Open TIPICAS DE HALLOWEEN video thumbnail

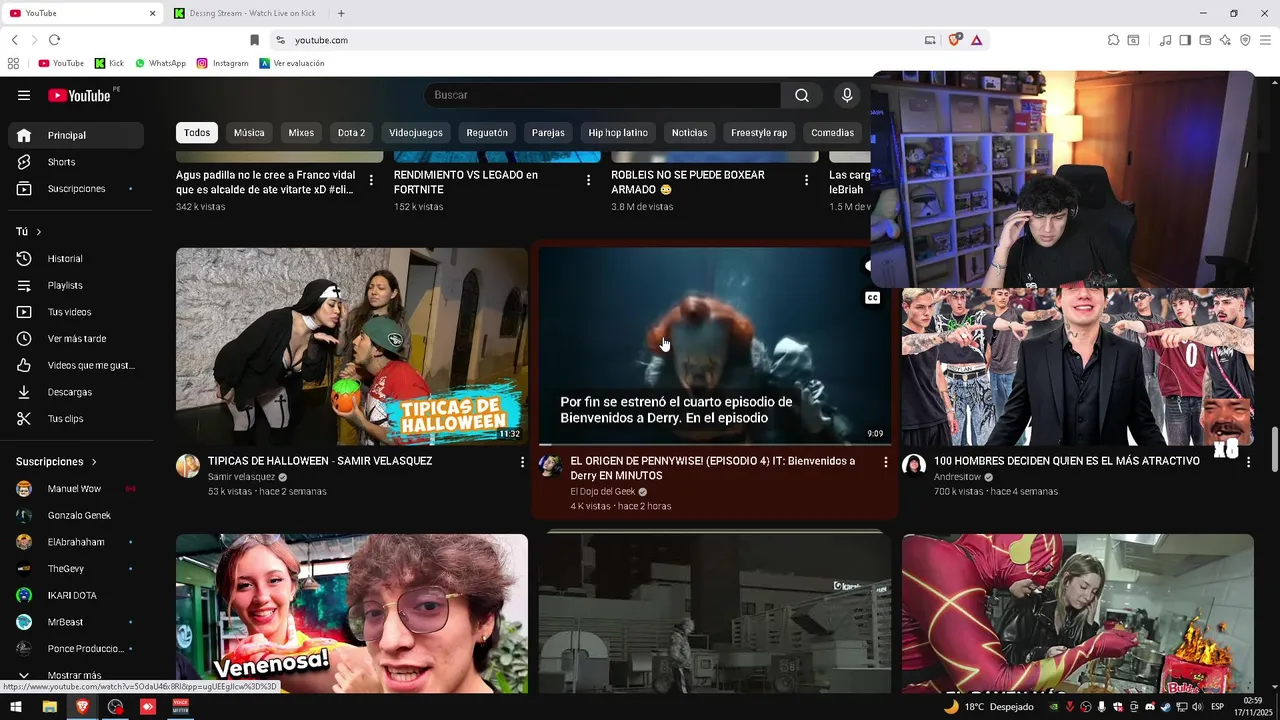pyautogui.click(x=352, y=346)
